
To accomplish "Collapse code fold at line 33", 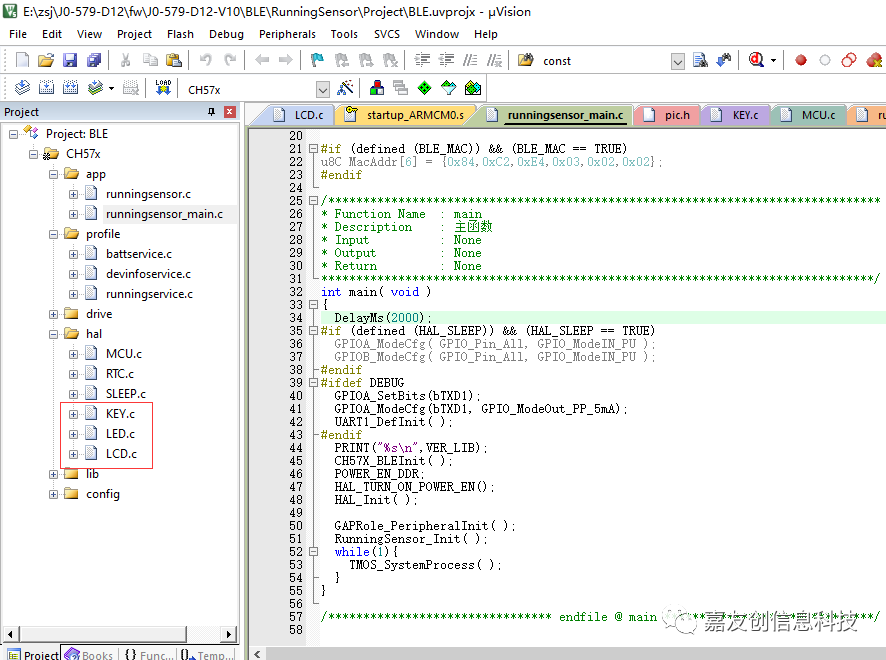I will pos(313,305).
